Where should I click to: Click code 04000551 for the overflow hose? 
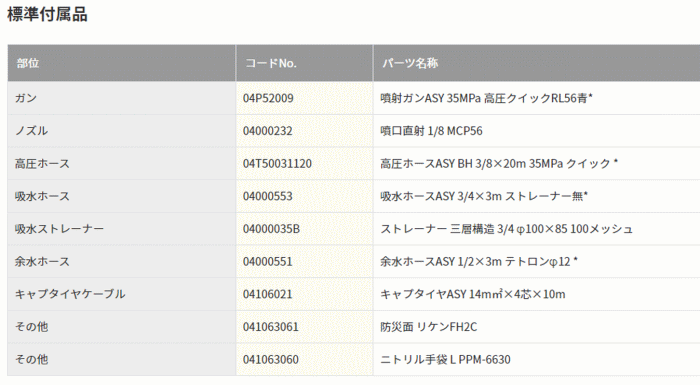click(267, 261)
